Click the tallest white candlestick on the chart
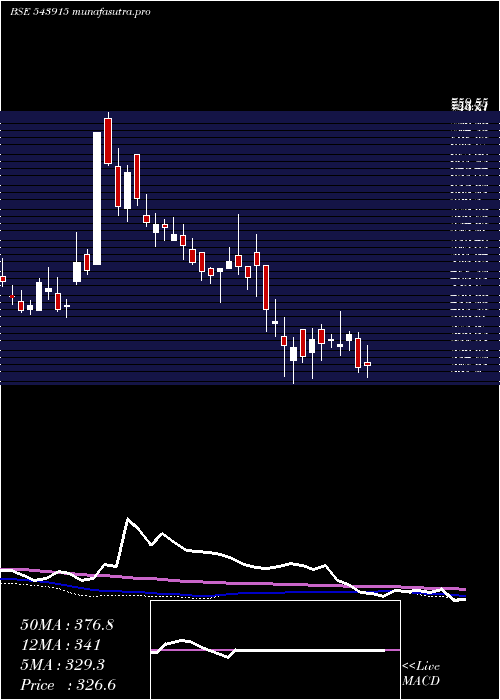 [x=97, y=198]
